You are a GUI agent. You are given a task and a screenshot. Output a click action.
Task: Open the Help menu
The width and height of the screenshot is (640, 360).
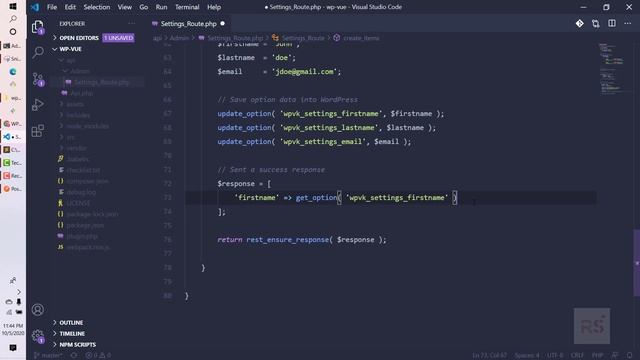[x=214, y=7]
